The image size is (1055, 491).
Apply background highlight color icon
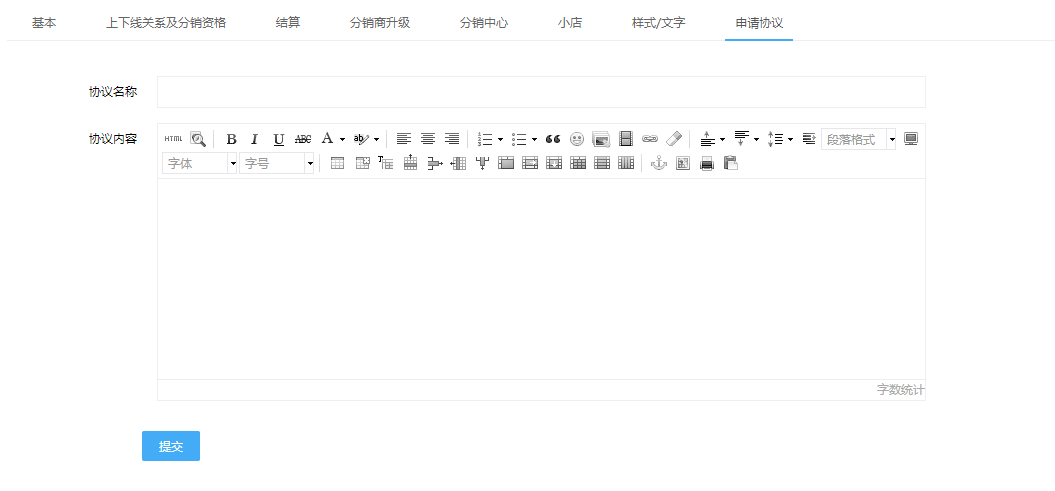[x=361, y=139]
